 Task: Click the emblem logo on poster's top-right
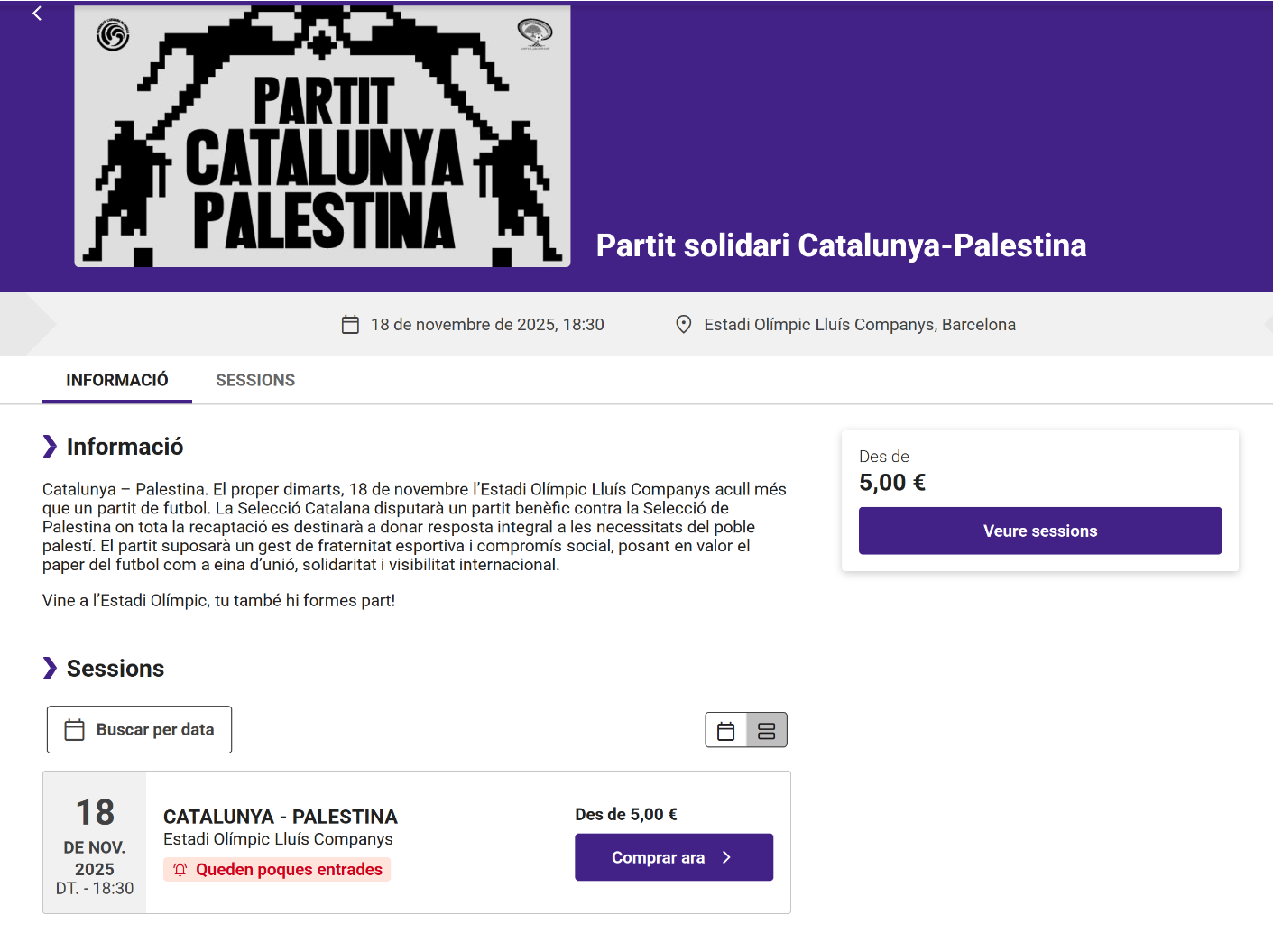click(534, 33)
